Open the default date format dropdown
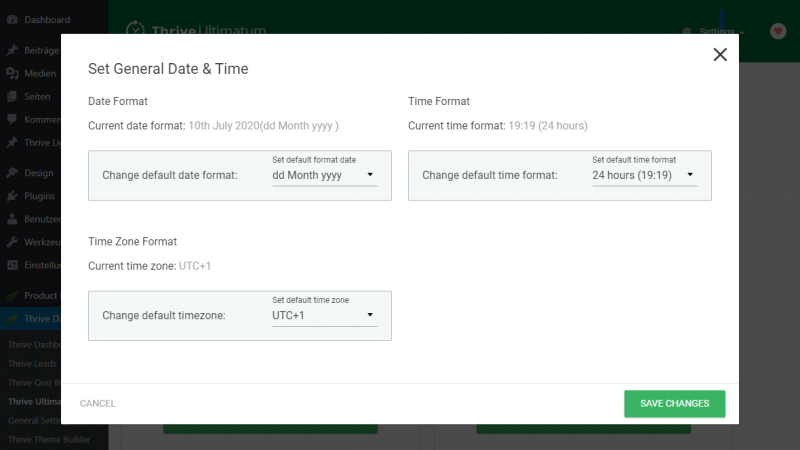Viewport: 800px width, 450px height. (323, 175)
